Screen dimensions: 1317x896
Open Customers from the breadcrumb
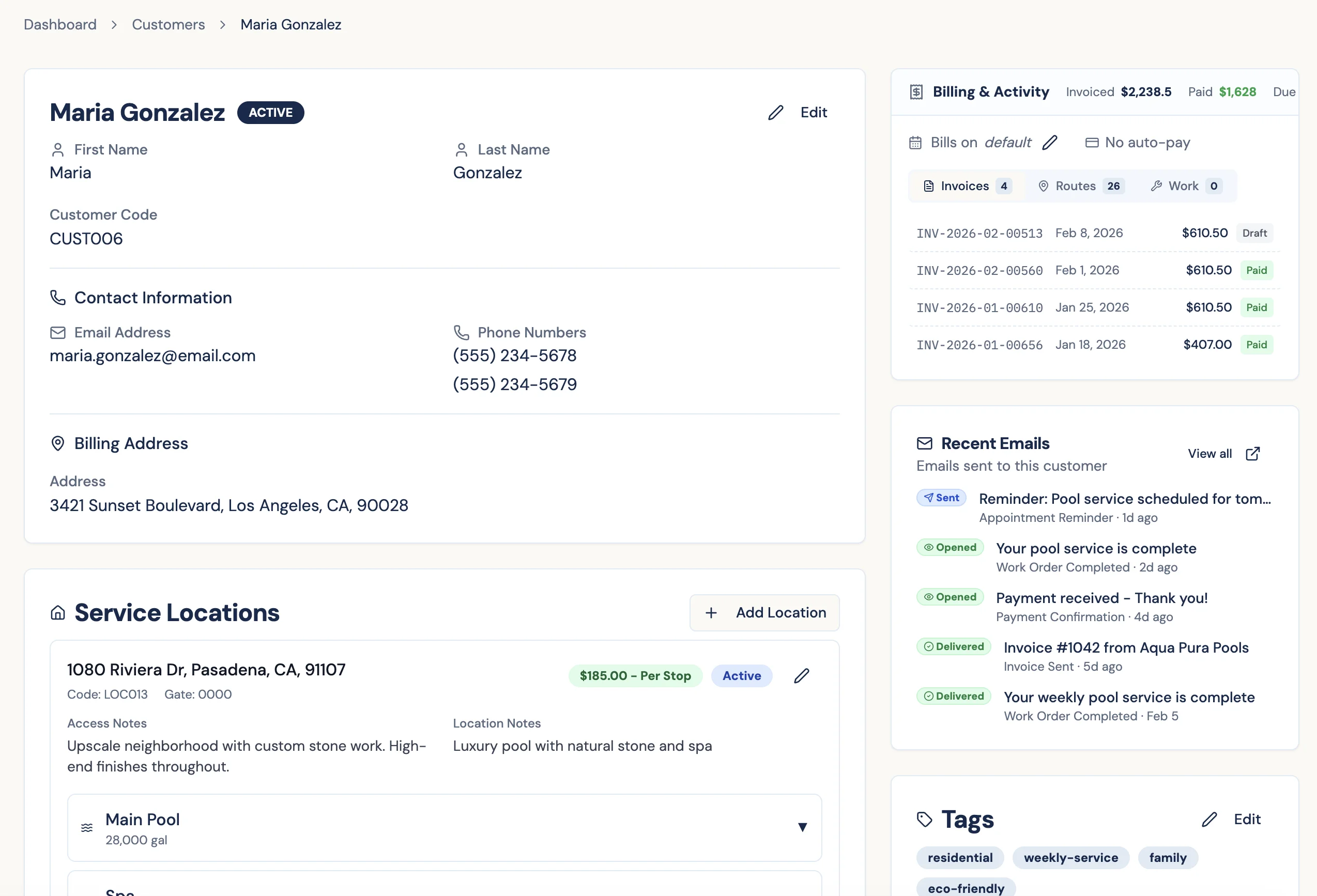(x=168, y=24)
